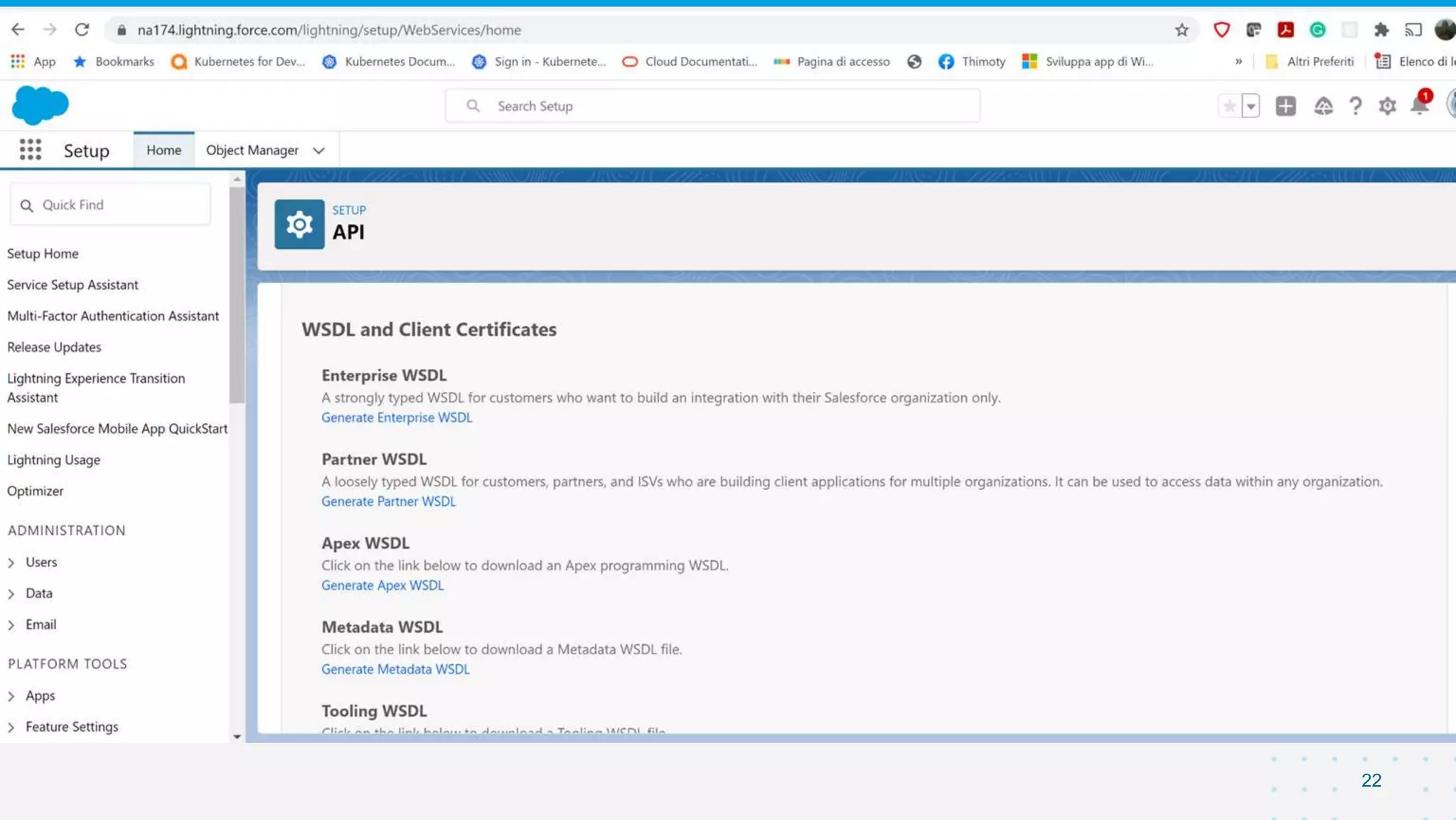Switch to the Home tab
This screenshot has height=820, width=1456.
[x=164, y=150]
